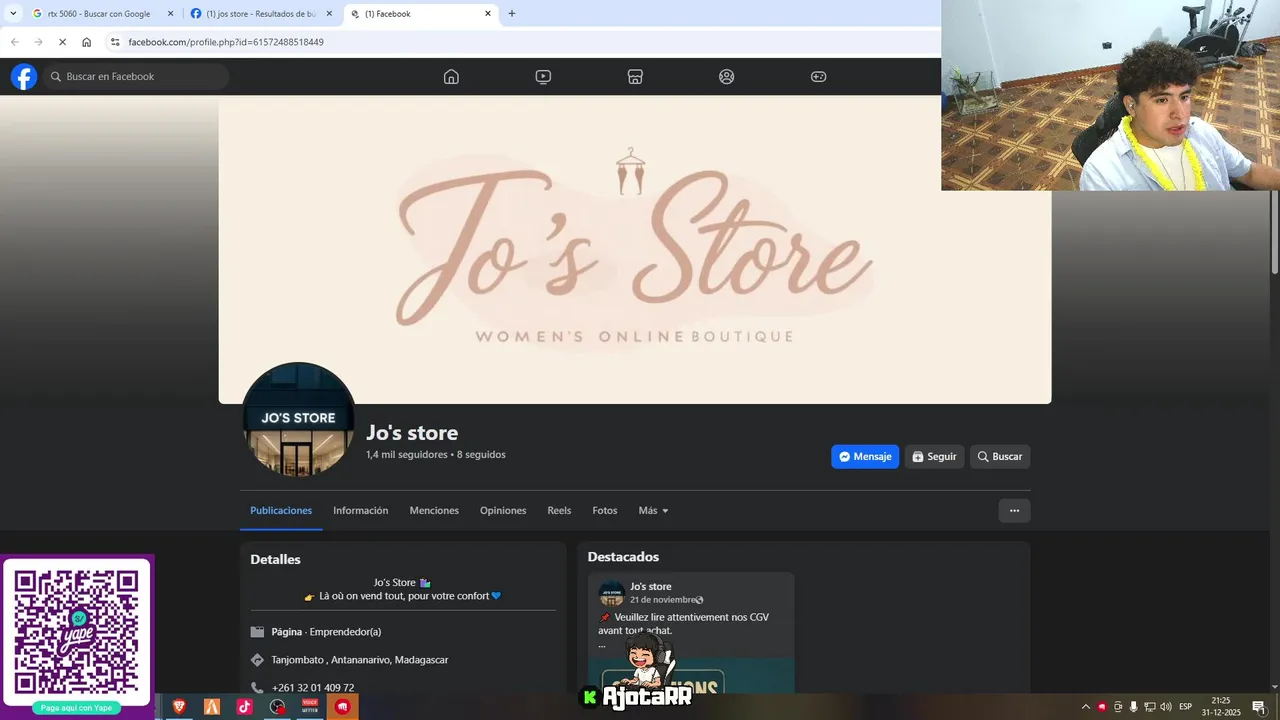The image size is (1280, 720).
Task: Switch to the Fotos tab
Action: click(x=605, y=511)
